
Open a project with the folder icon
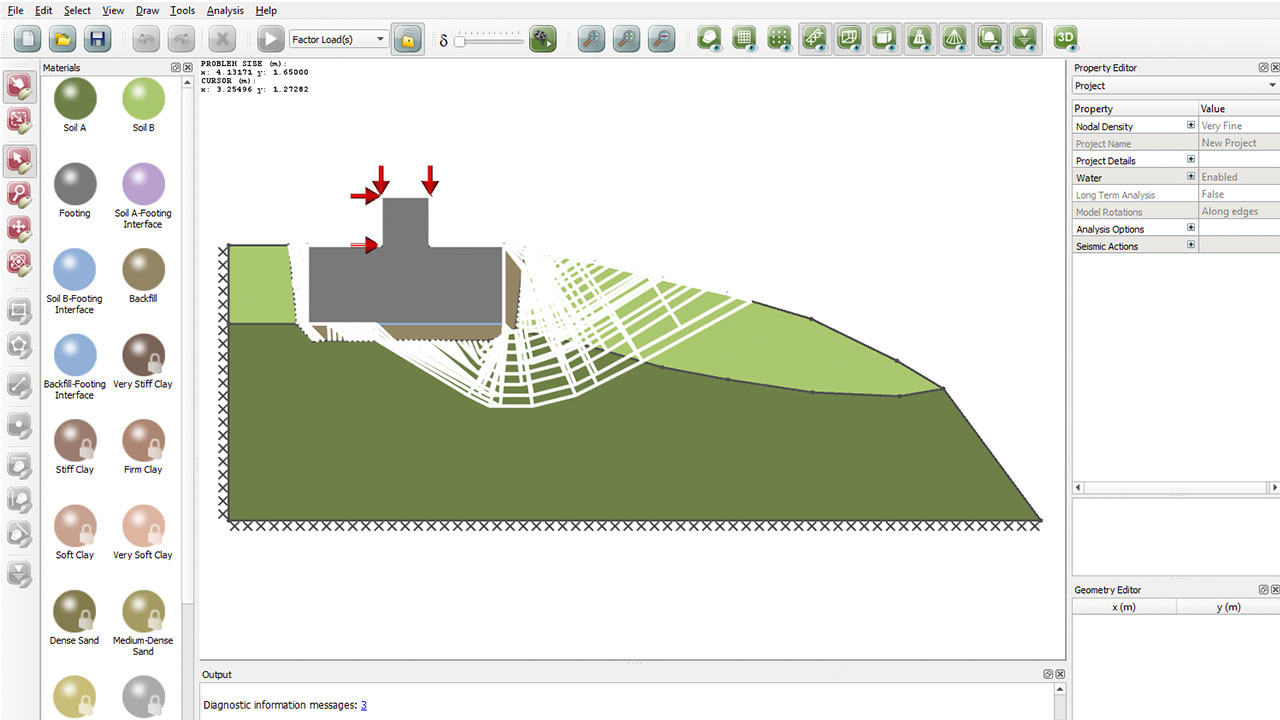point(62,39)
